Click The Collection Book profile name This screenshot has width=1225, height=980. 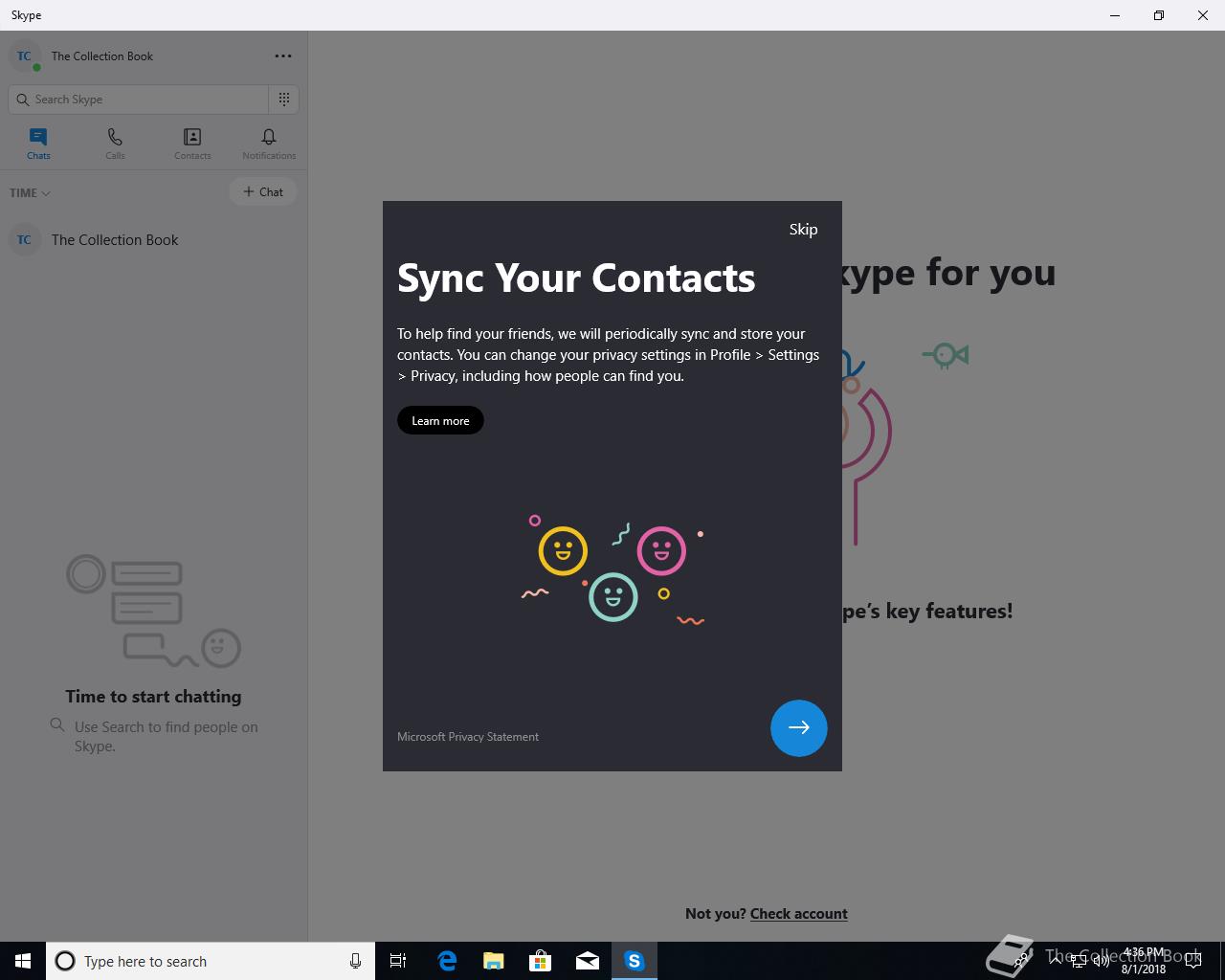pyautogui.click(x=102, y=56)
